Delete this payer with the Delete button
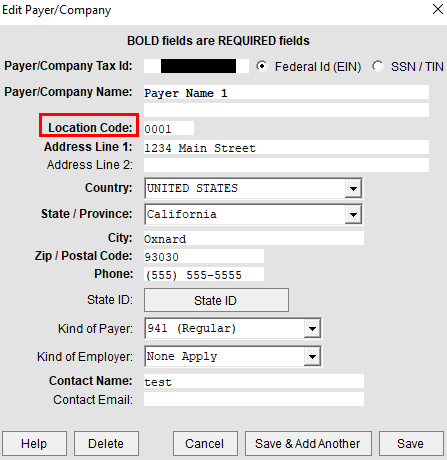The width and height of the screenshot is (447, 460). click(x=106, y=443)
